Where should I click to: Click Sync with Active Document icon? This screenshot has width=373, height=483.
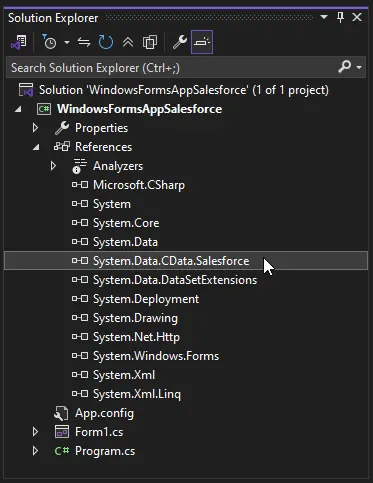84,42
